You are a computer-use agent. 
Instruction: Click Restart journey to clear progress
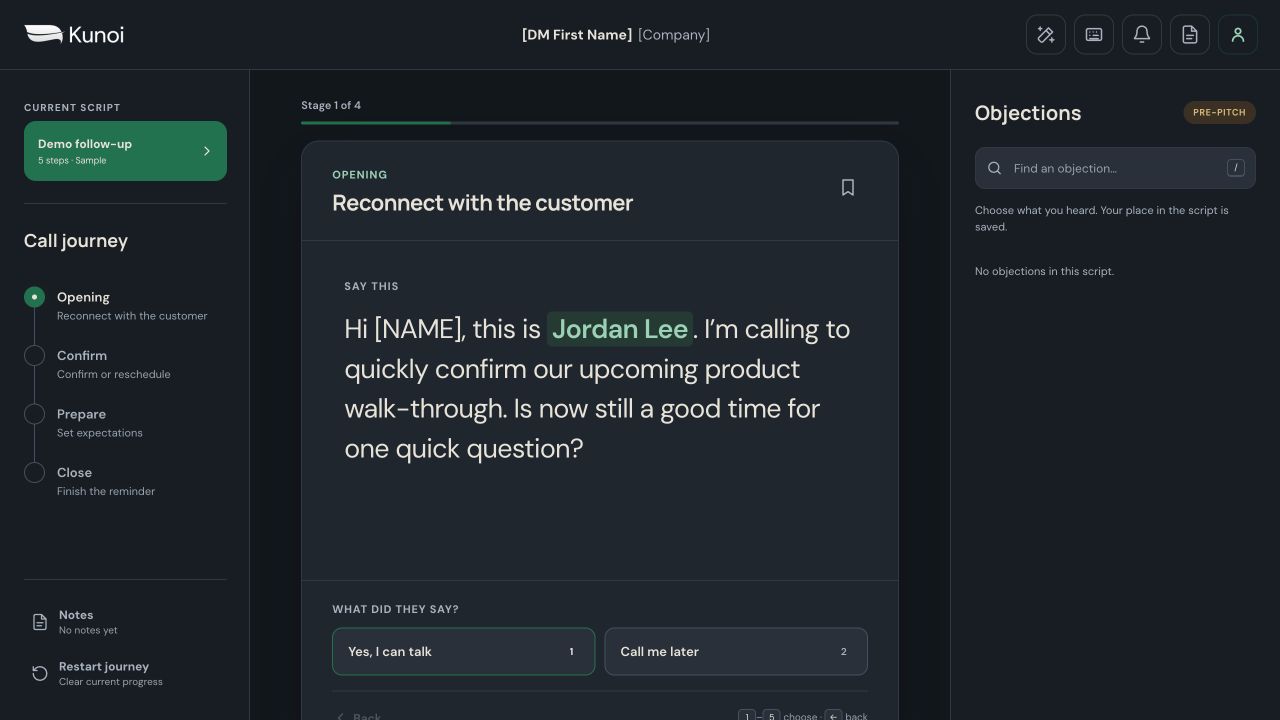125,674
